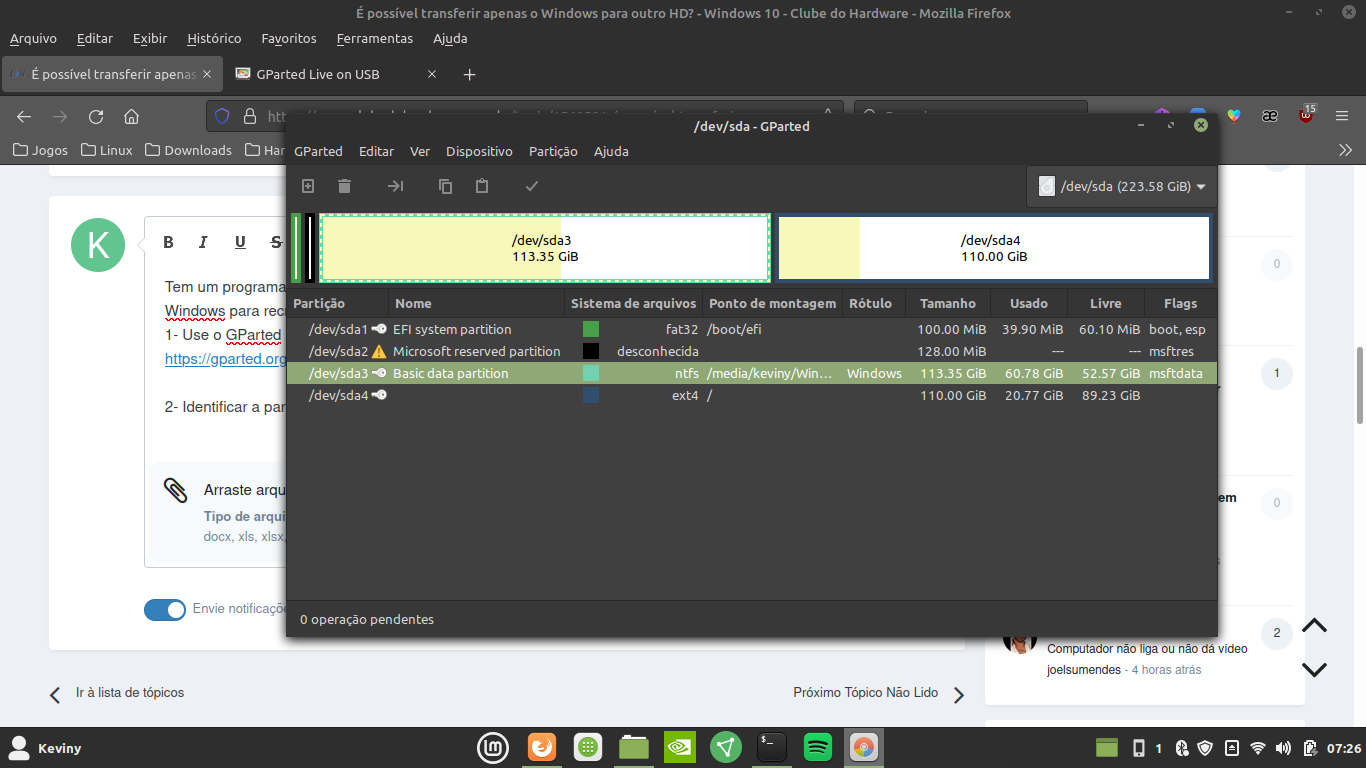
Task: Open the Dispositivo menu in GParted
Action: (x=479, y=151)
